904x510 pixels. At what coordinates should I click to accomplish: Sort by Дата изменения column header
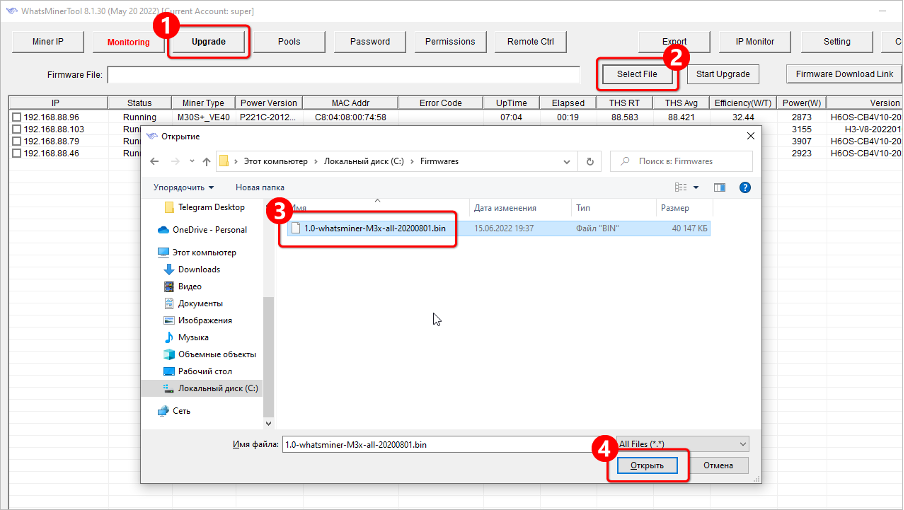pos(521,208)
